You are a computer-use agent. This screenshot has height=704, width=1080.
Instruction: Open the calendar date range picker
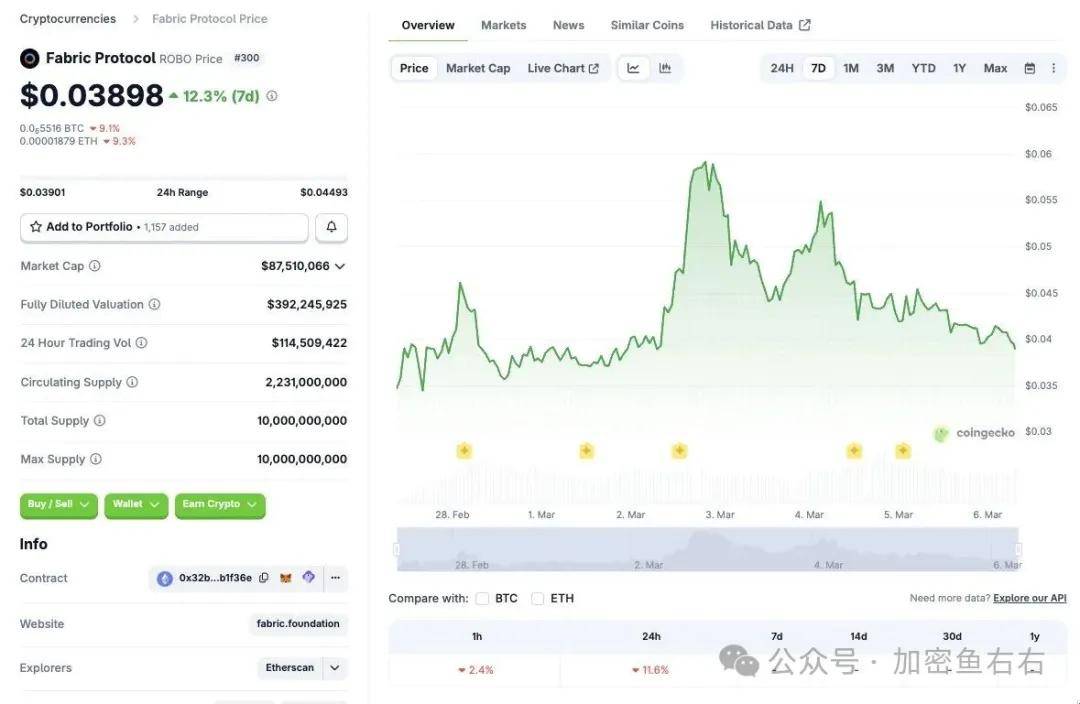point(1030,68)
